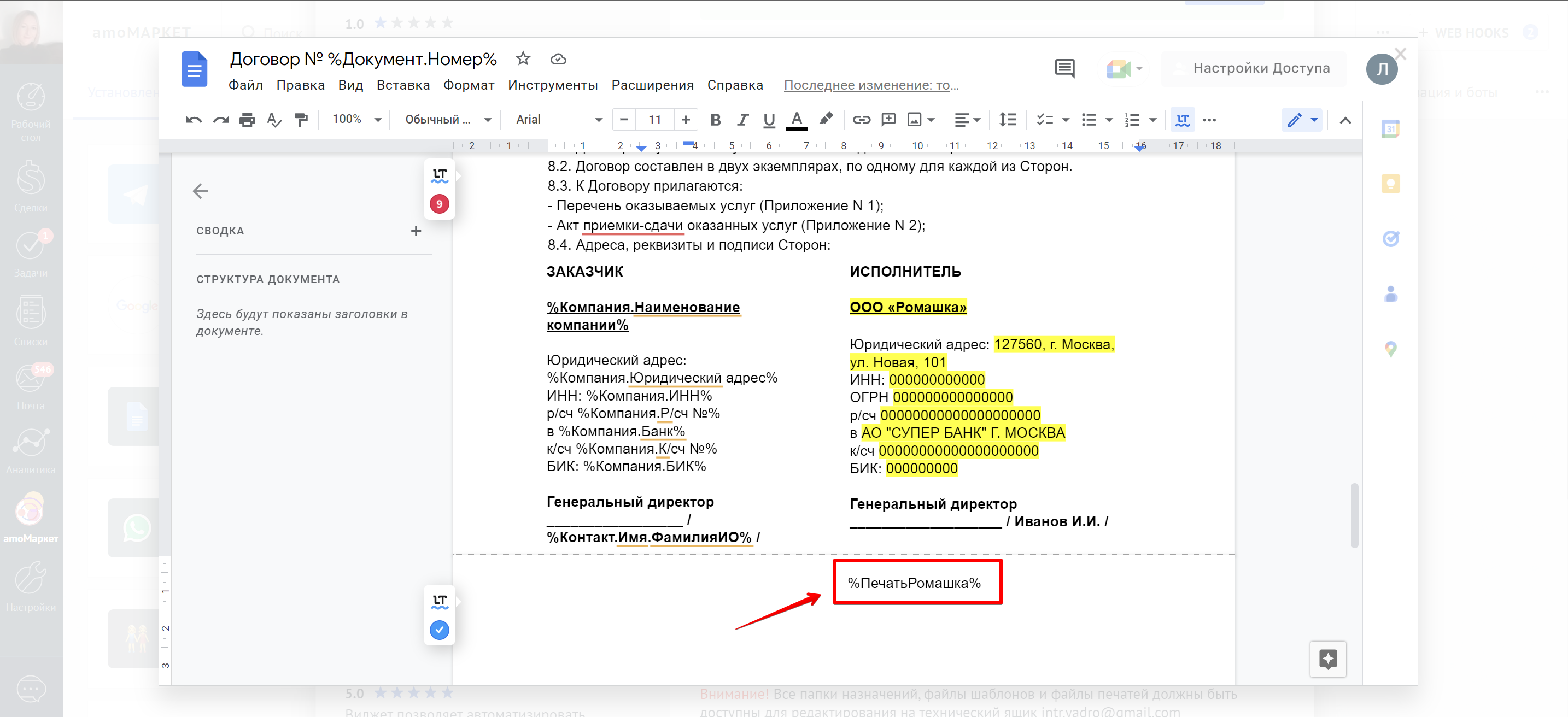Viewport: 1568px width, 717px height.
Task: Open the Файл menu
Action: tap(245, 85)
